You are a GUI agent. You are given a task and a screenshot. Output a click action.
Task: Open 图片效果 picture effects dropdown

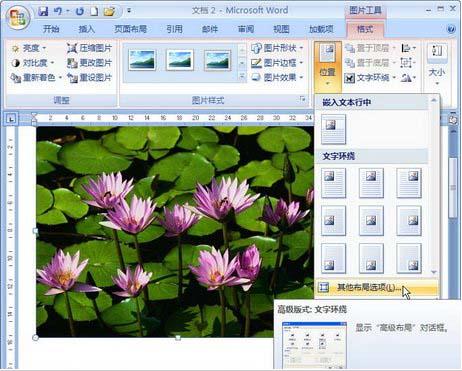pyautogui.click(x=277, y=78)
